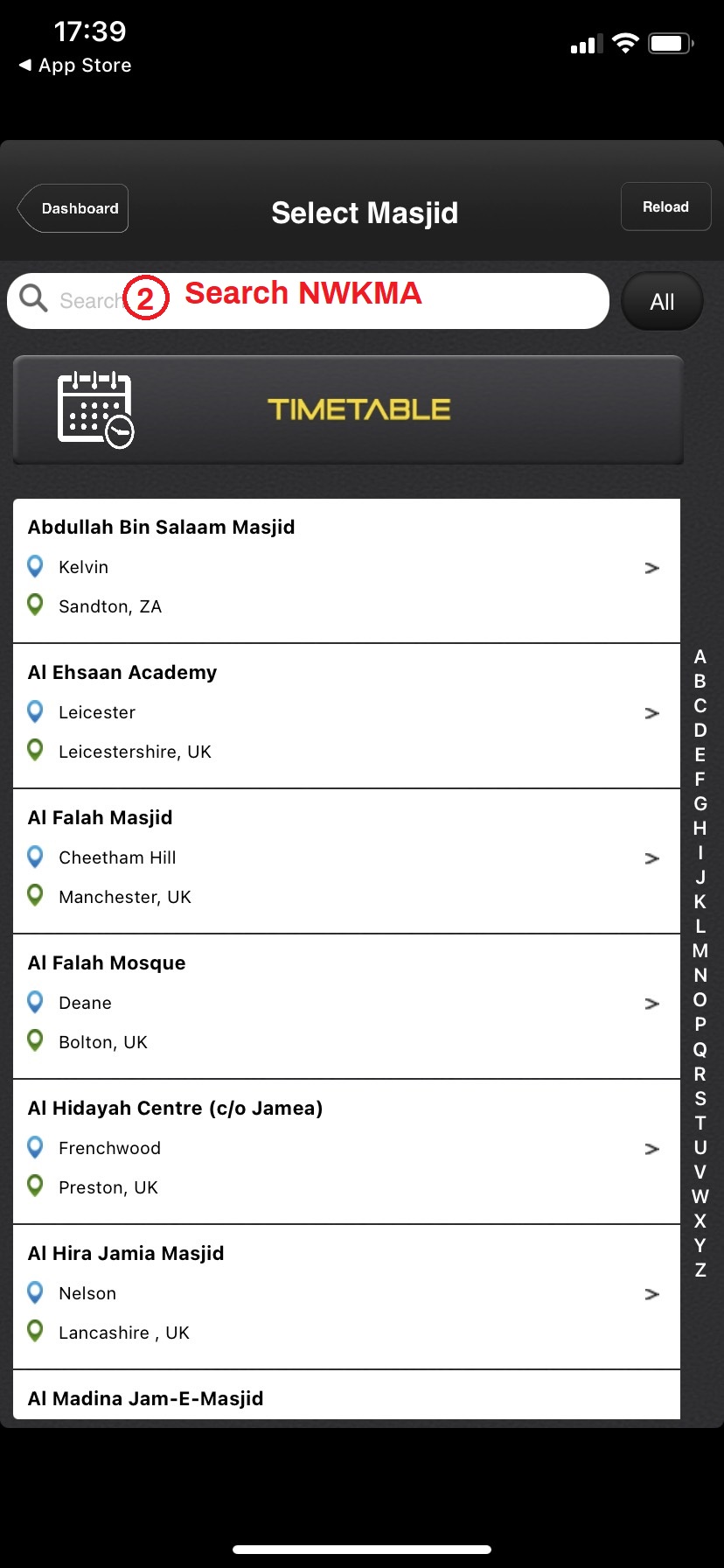Tap green pin beside Leicestershire, UK
Viewport: 724px width, 1568px height.
coord(35,750)
